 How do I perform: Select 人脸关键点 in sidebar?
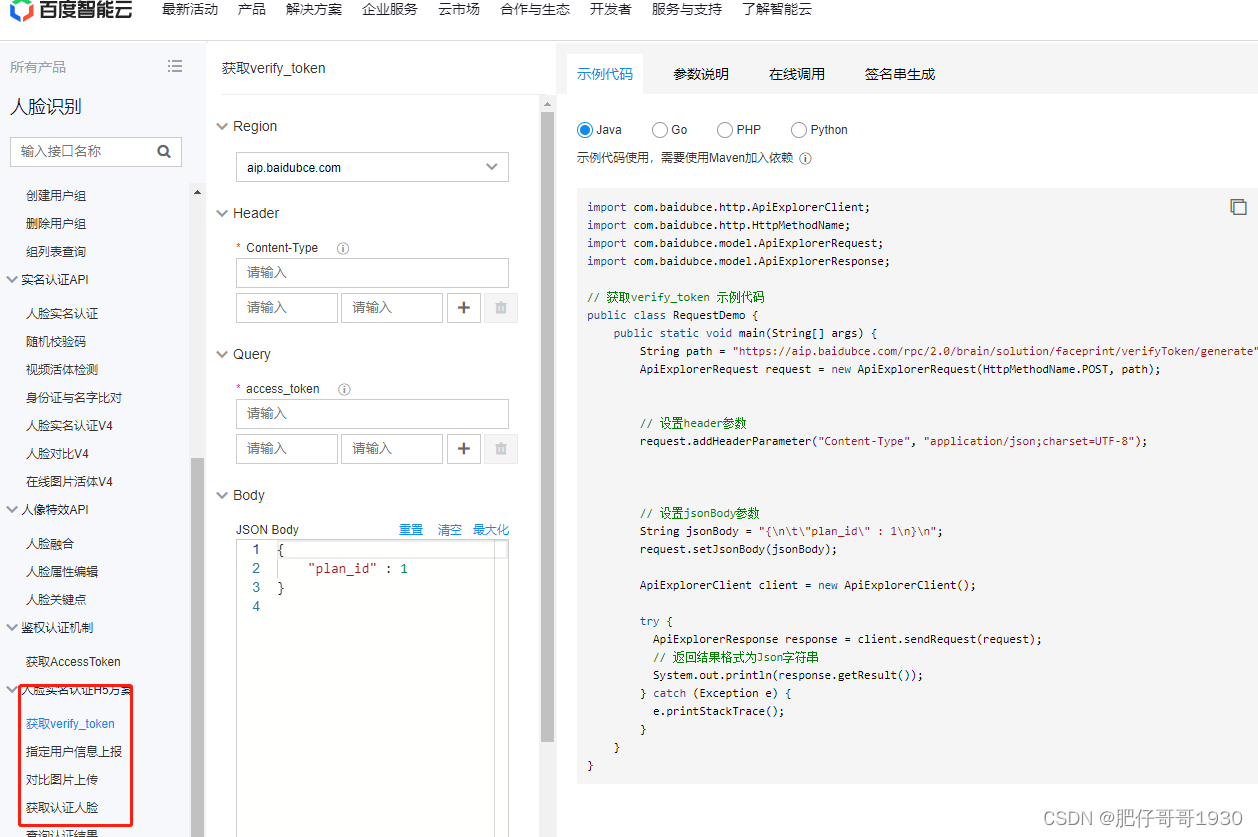56,600
